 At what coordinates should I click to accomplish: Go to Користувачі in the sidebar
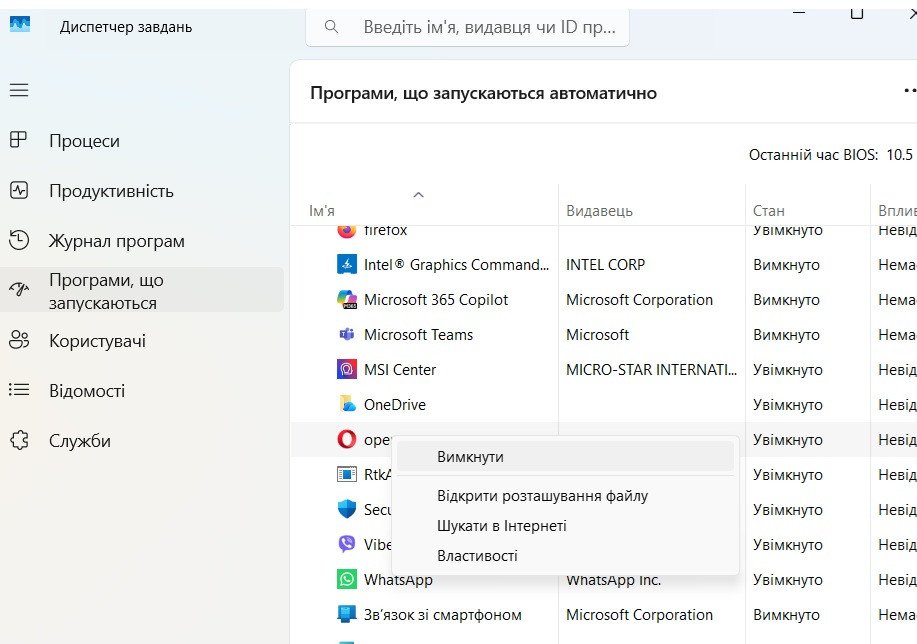(97, 341)
